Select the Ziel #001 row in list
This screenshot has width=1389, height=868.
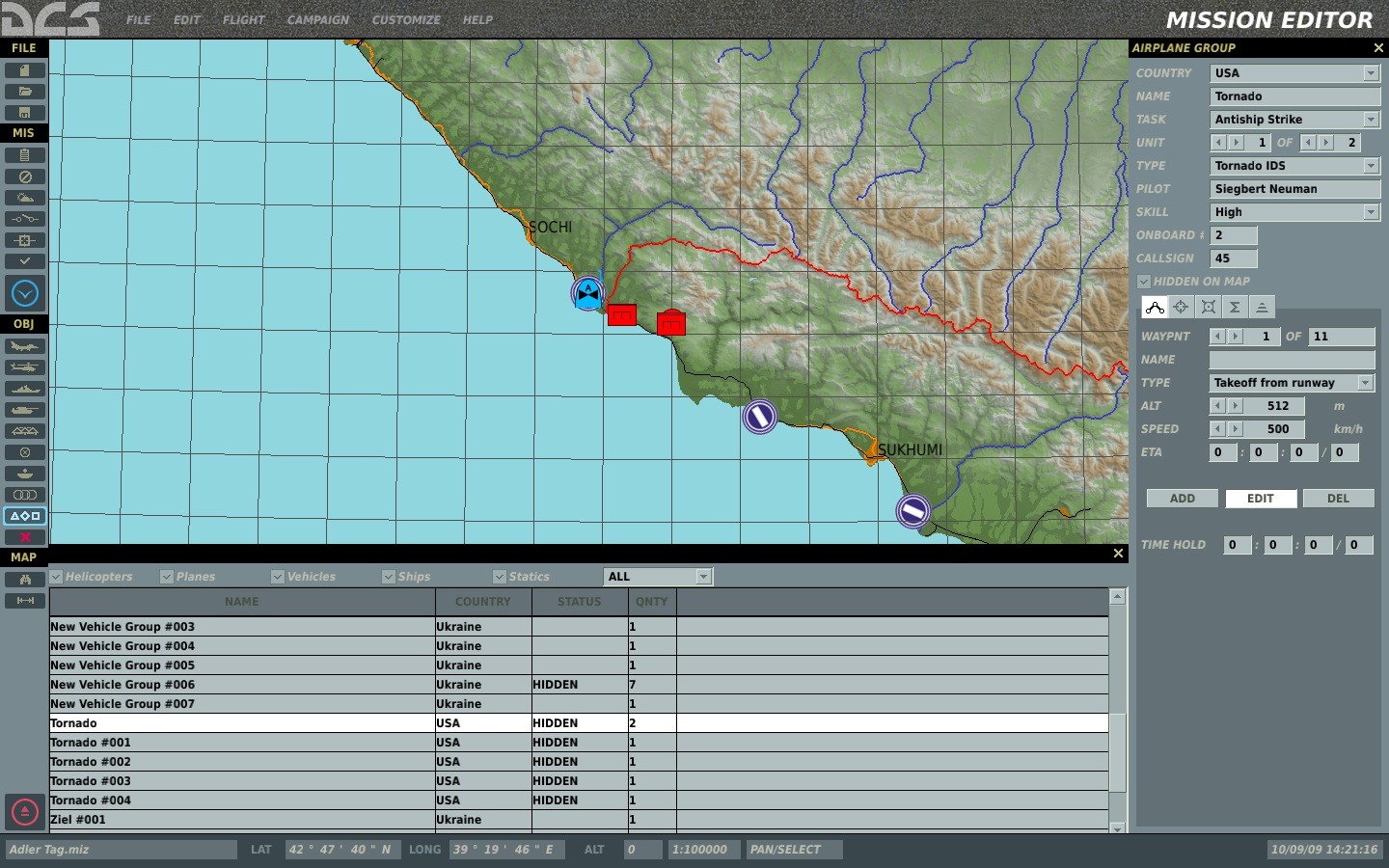[579, 820]
